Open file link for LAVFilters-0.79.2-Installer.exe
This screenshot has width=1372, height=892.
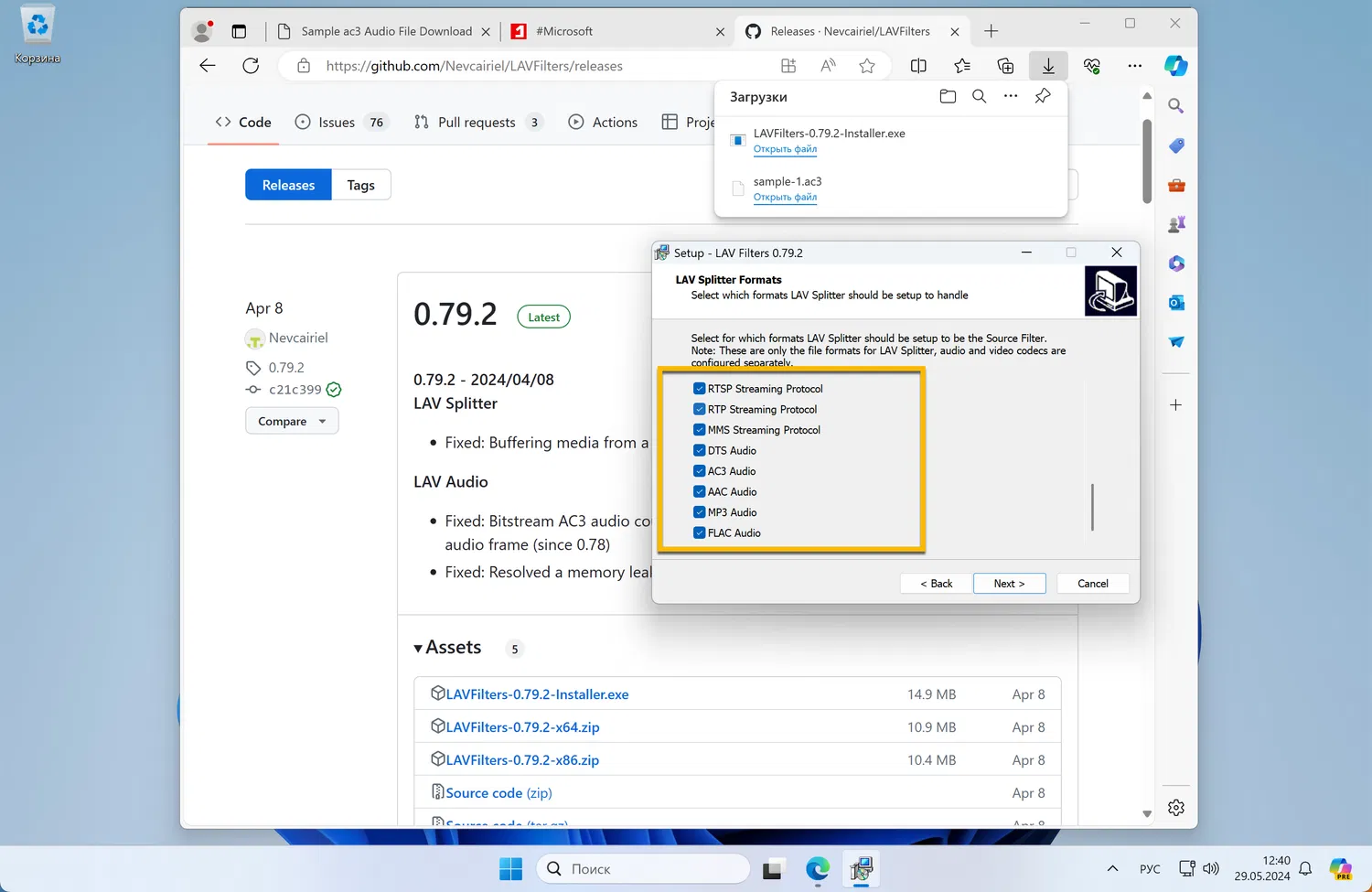(x=785, y=149)
